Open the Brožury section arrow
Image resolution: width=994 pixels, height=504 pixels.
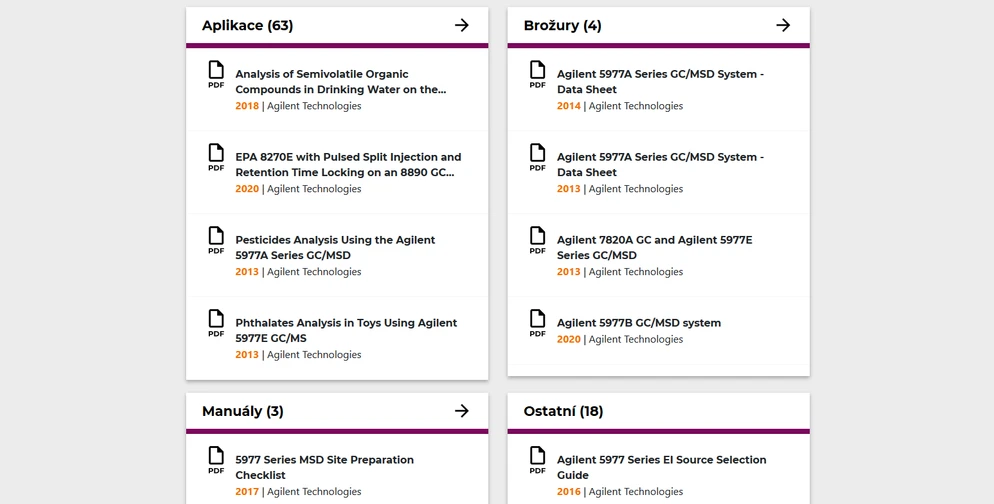click(x=783, y=25)
